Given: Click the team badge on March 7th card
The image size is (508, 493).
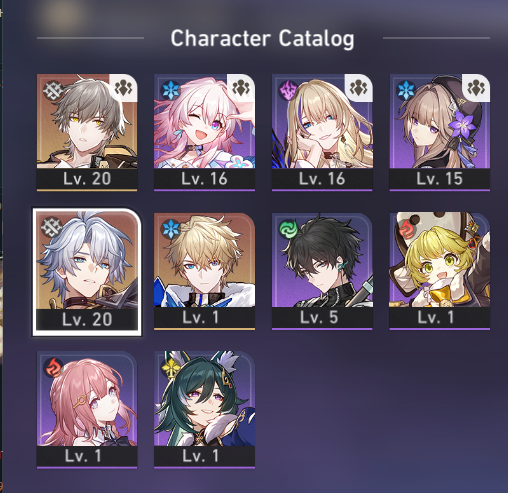Looking at the screenshot, I should [x=241, y=87].
